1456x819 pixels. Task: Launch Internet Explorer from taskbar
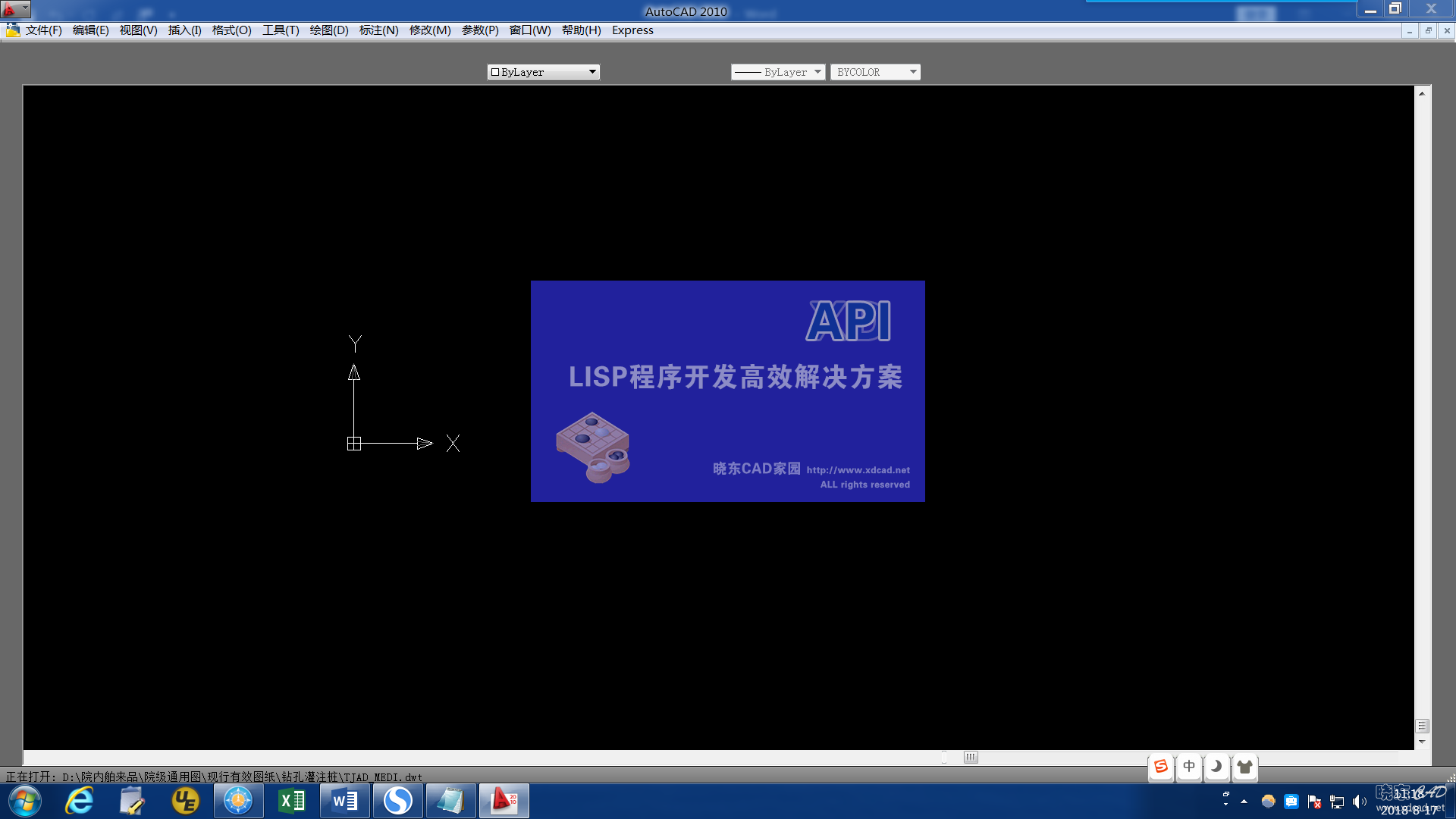(80, 801)
